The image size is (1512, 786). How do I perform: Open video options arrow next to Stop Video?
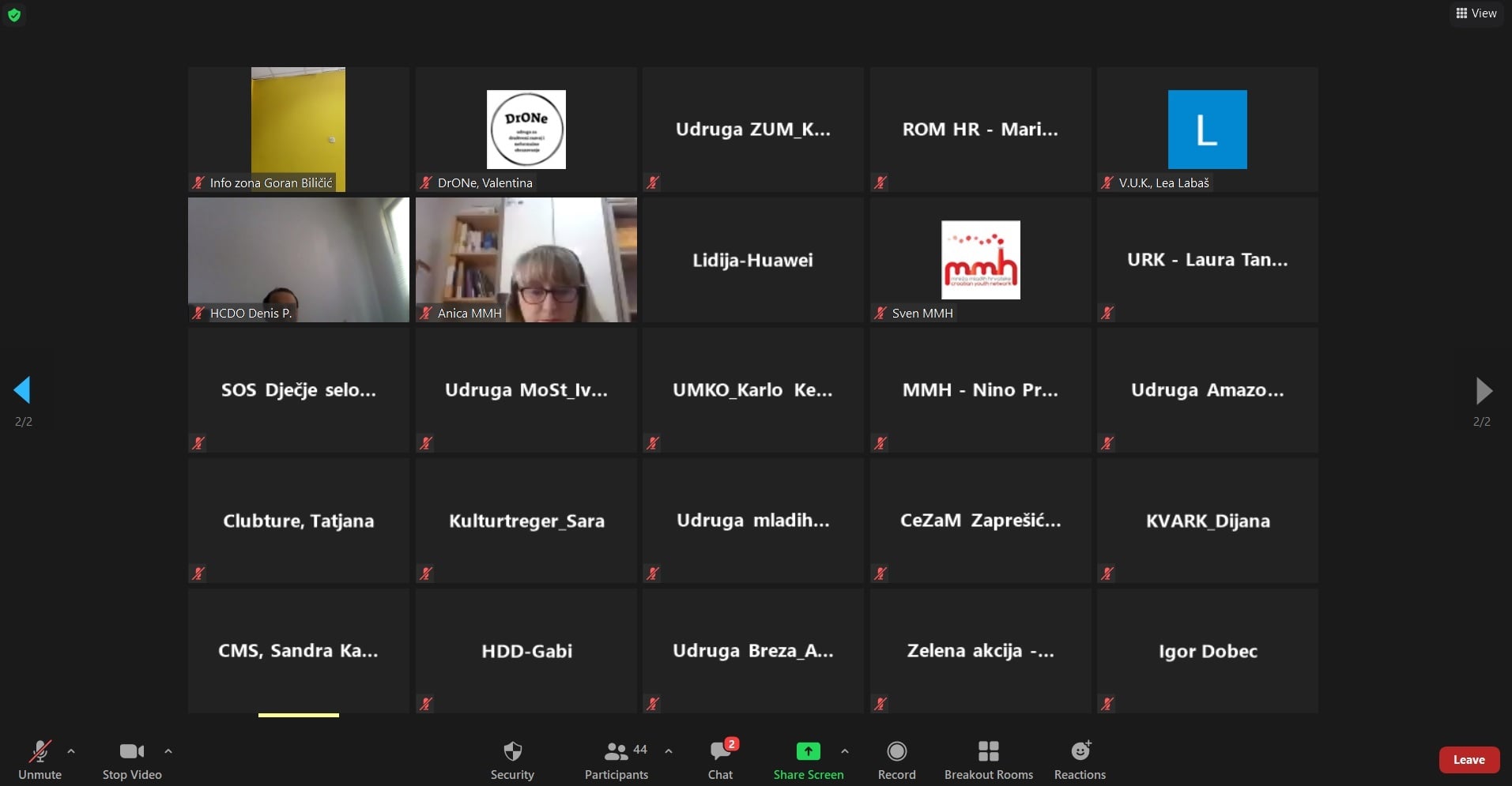[x=168, y=751]
